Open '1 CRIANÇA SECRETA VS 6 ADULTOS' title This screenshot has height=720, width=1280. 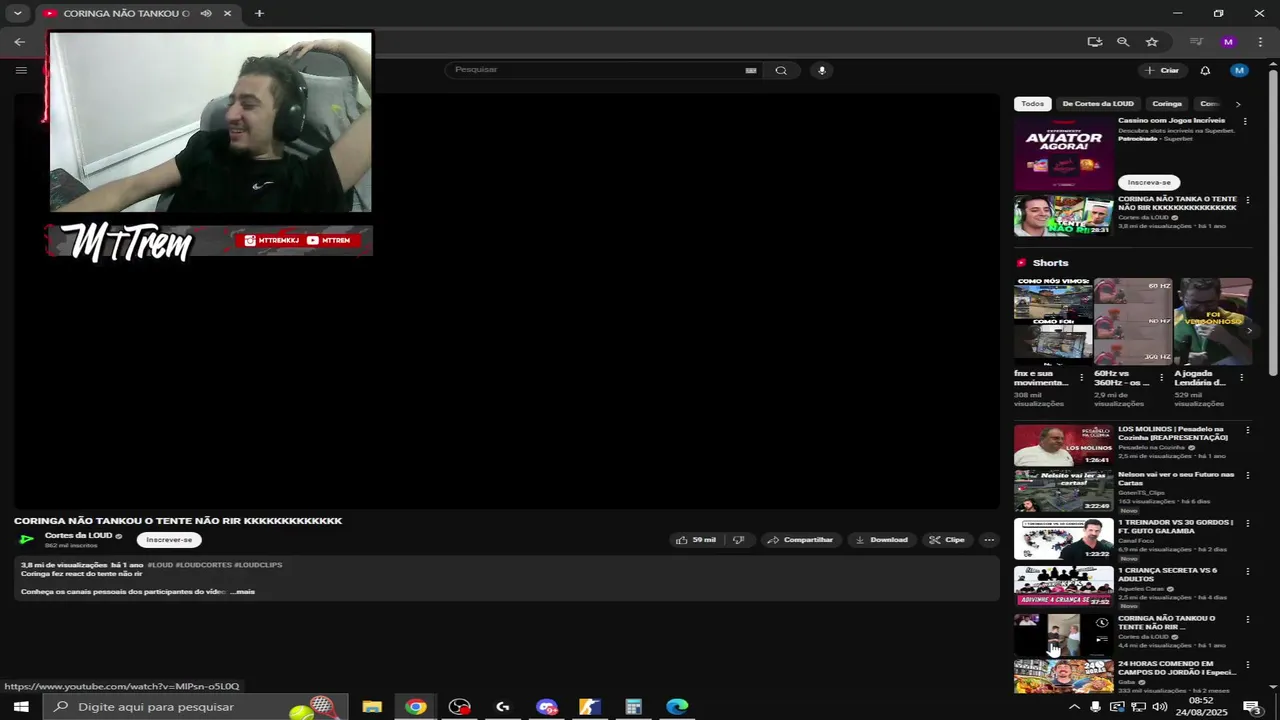pyautogui.click(x=1167, y=574)
